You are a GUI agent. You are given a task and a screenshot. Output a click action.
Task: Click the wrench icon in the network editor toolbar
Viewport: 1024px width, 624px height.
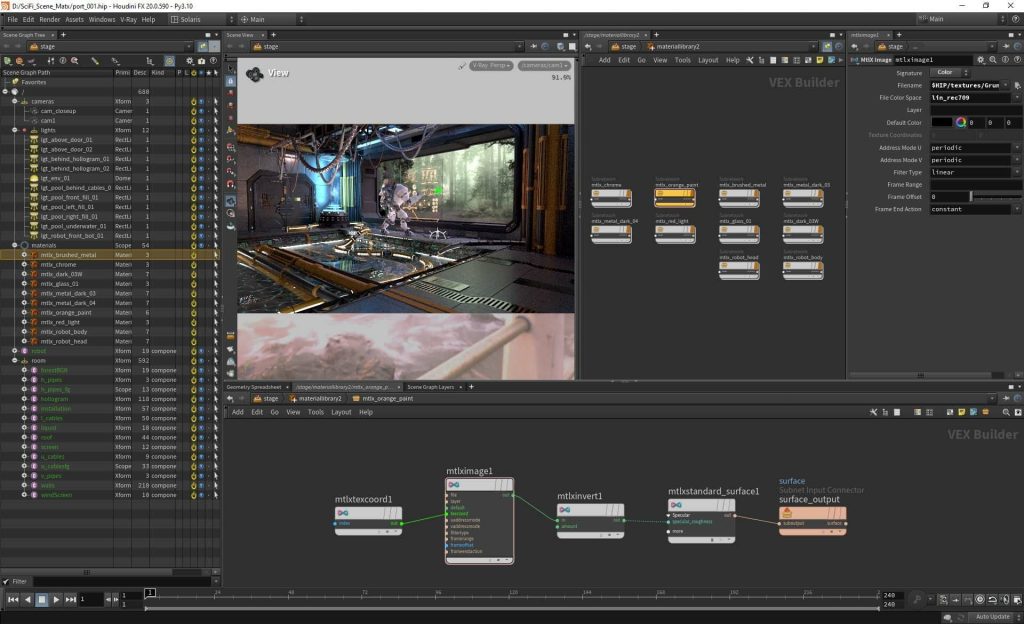873,412
